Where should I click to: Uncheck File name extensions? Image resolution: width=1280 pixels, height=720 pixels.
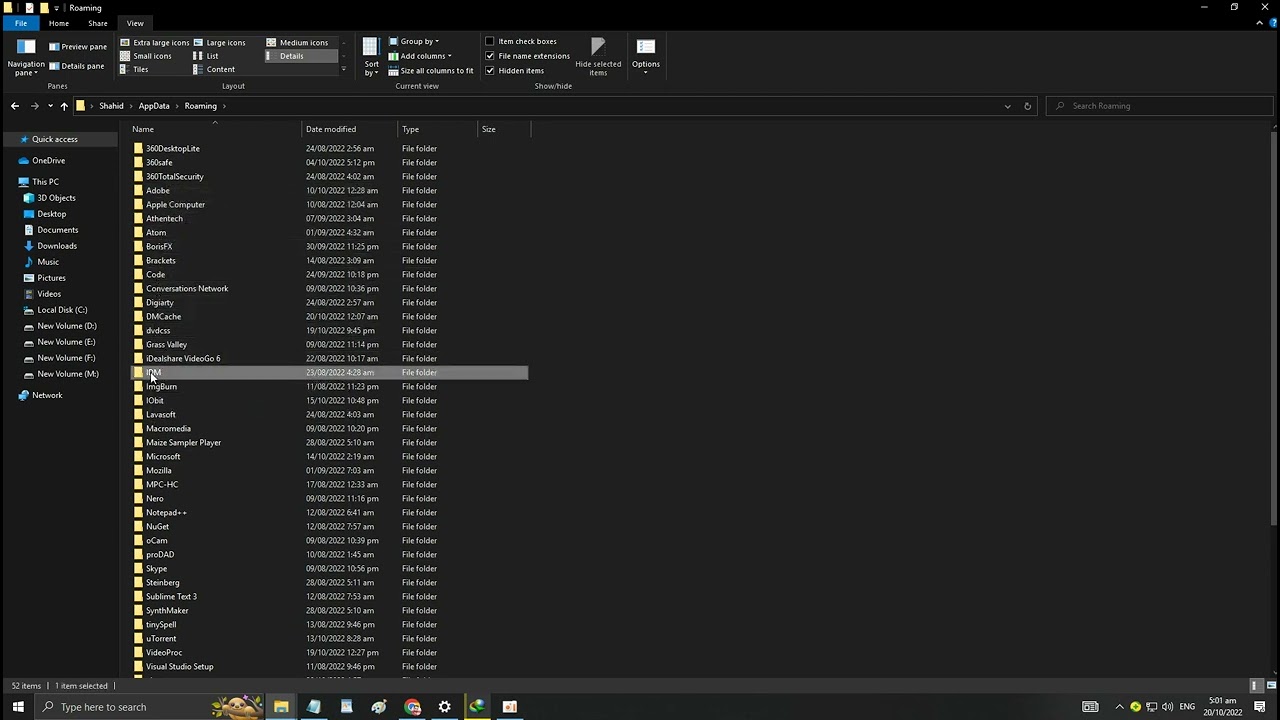(x=527, y=56)
